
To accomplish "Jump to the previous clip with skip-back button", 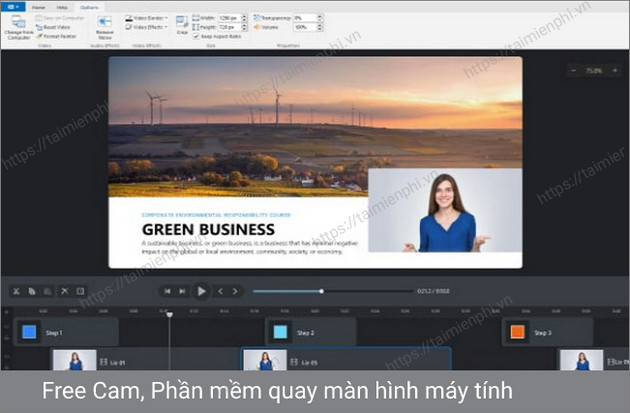I will click(x=168, y=291).
